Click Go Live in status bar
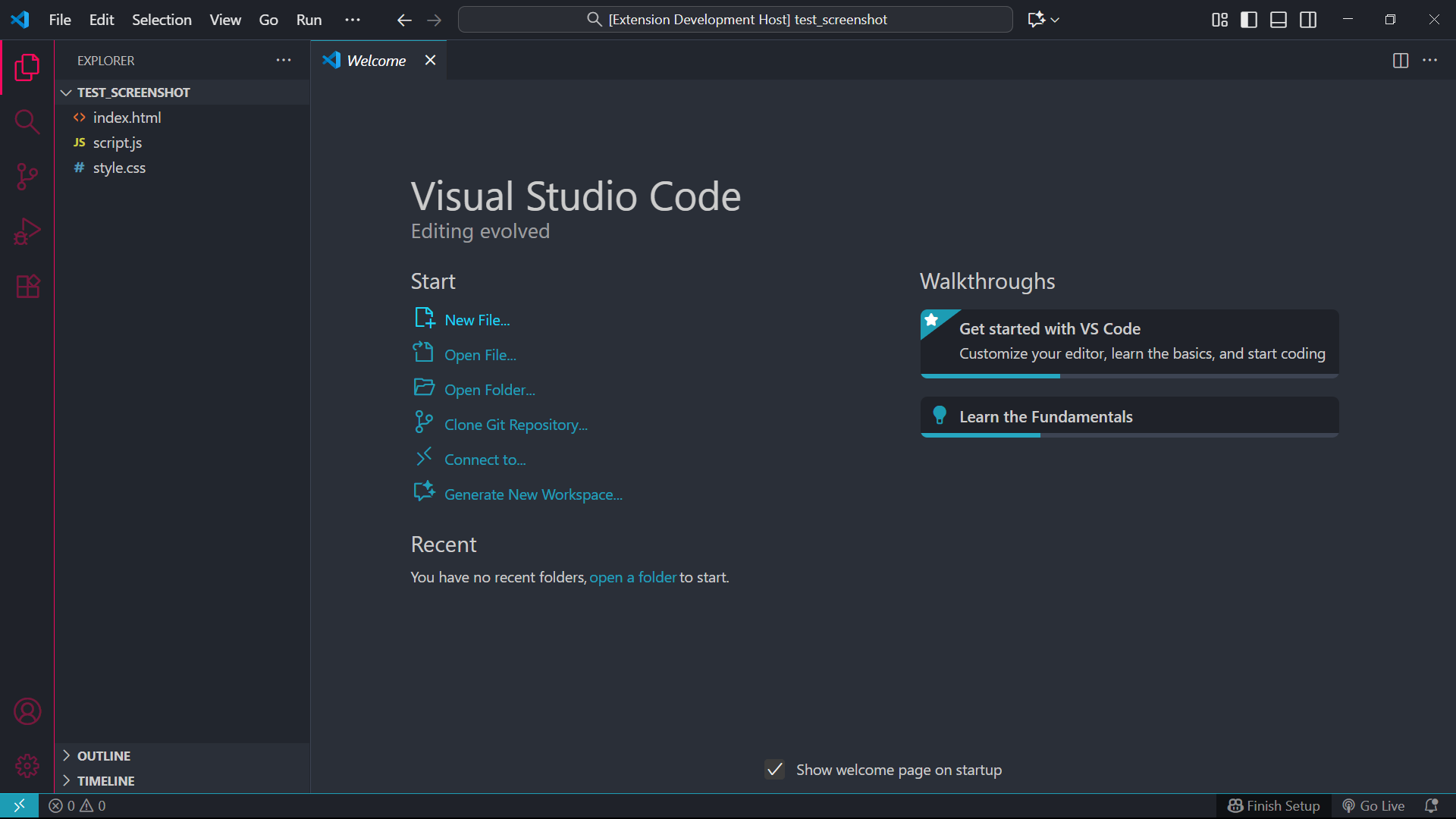 point(1373,805)
